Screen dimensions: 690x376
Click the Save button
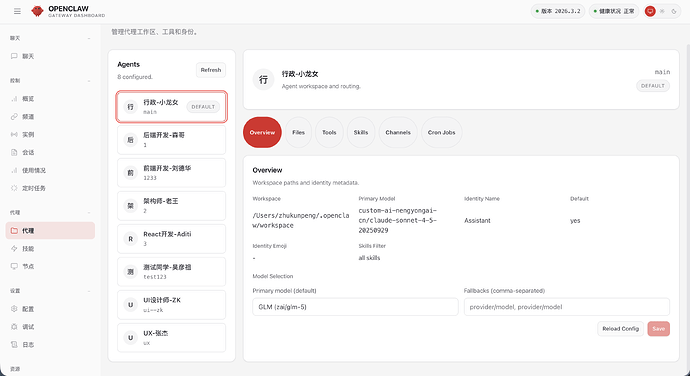[x=658, y=328]
